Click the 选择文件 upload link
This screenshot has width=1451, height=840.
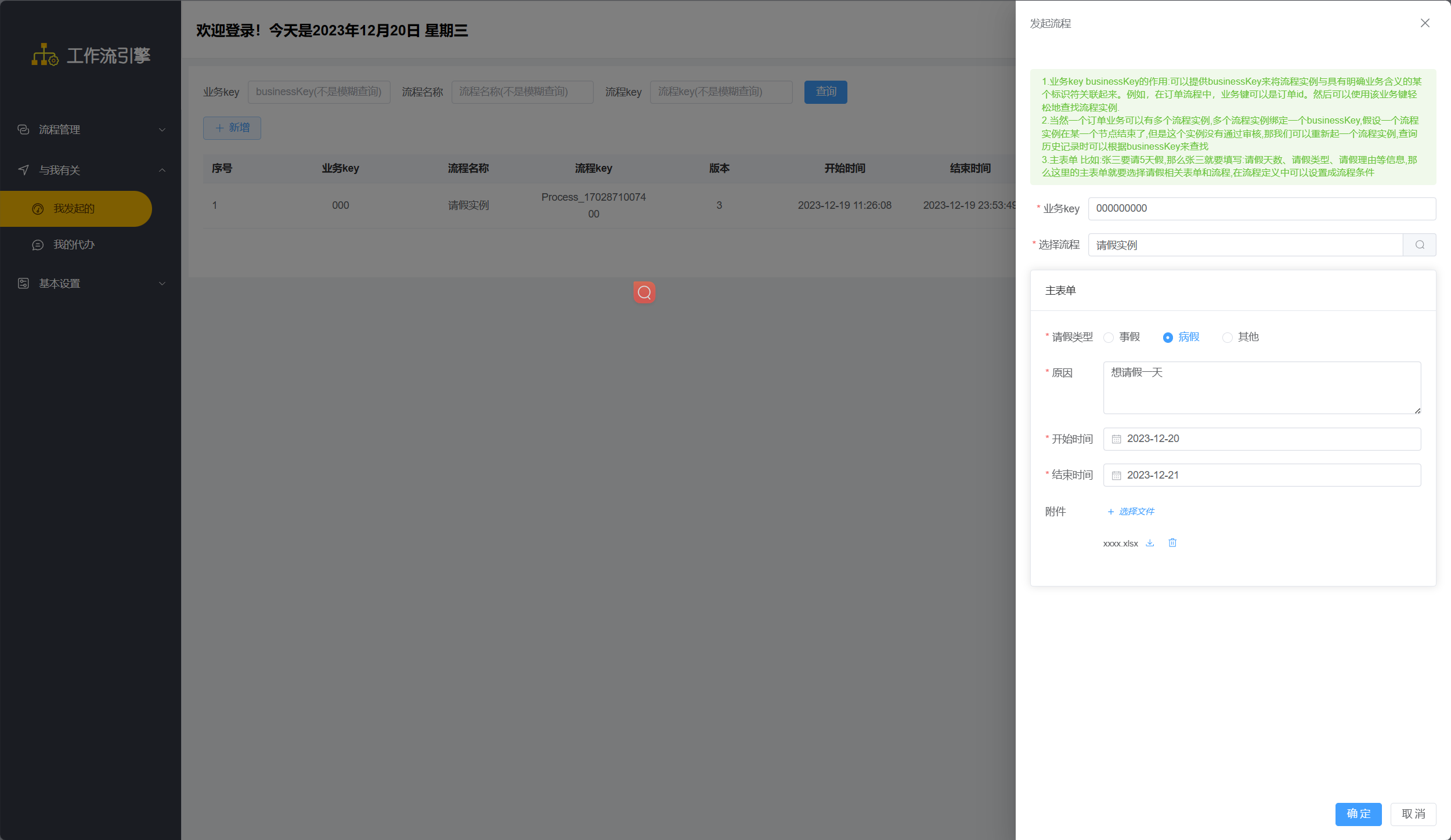pos(1131,511)
